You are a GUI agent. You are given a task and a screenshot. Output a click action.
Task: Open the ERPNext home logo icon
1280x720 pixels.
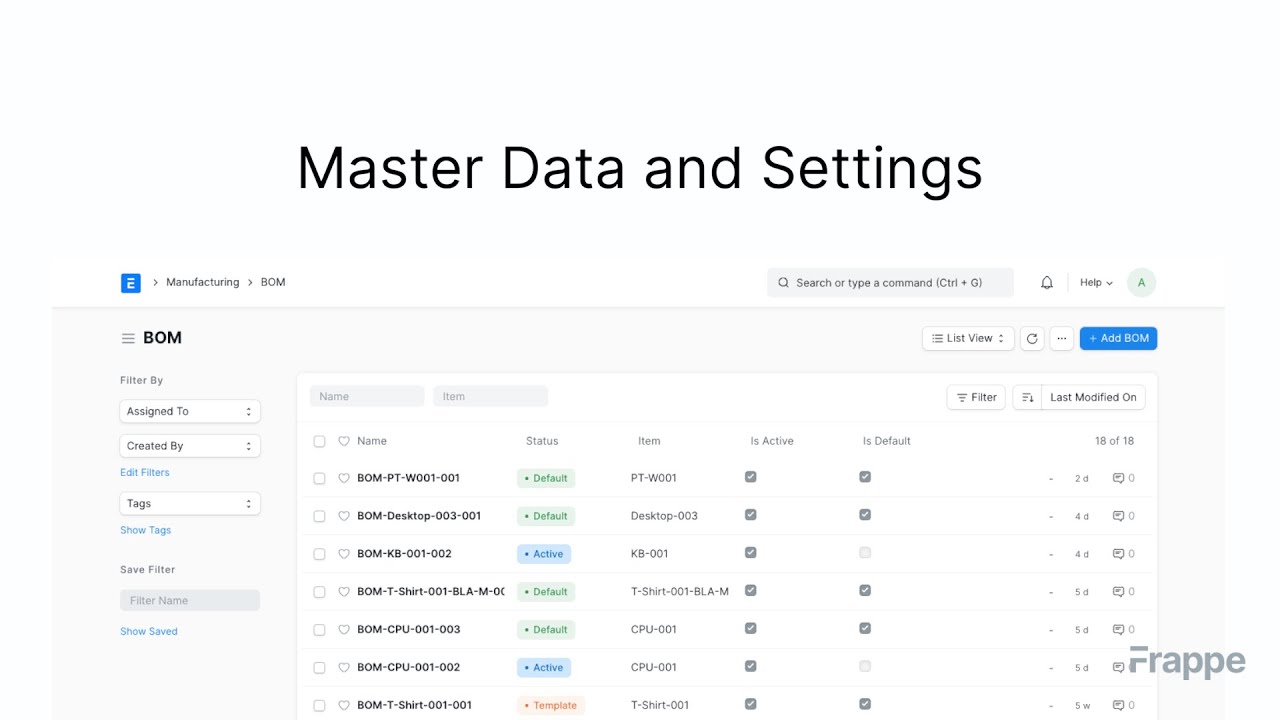pos(130,283)
